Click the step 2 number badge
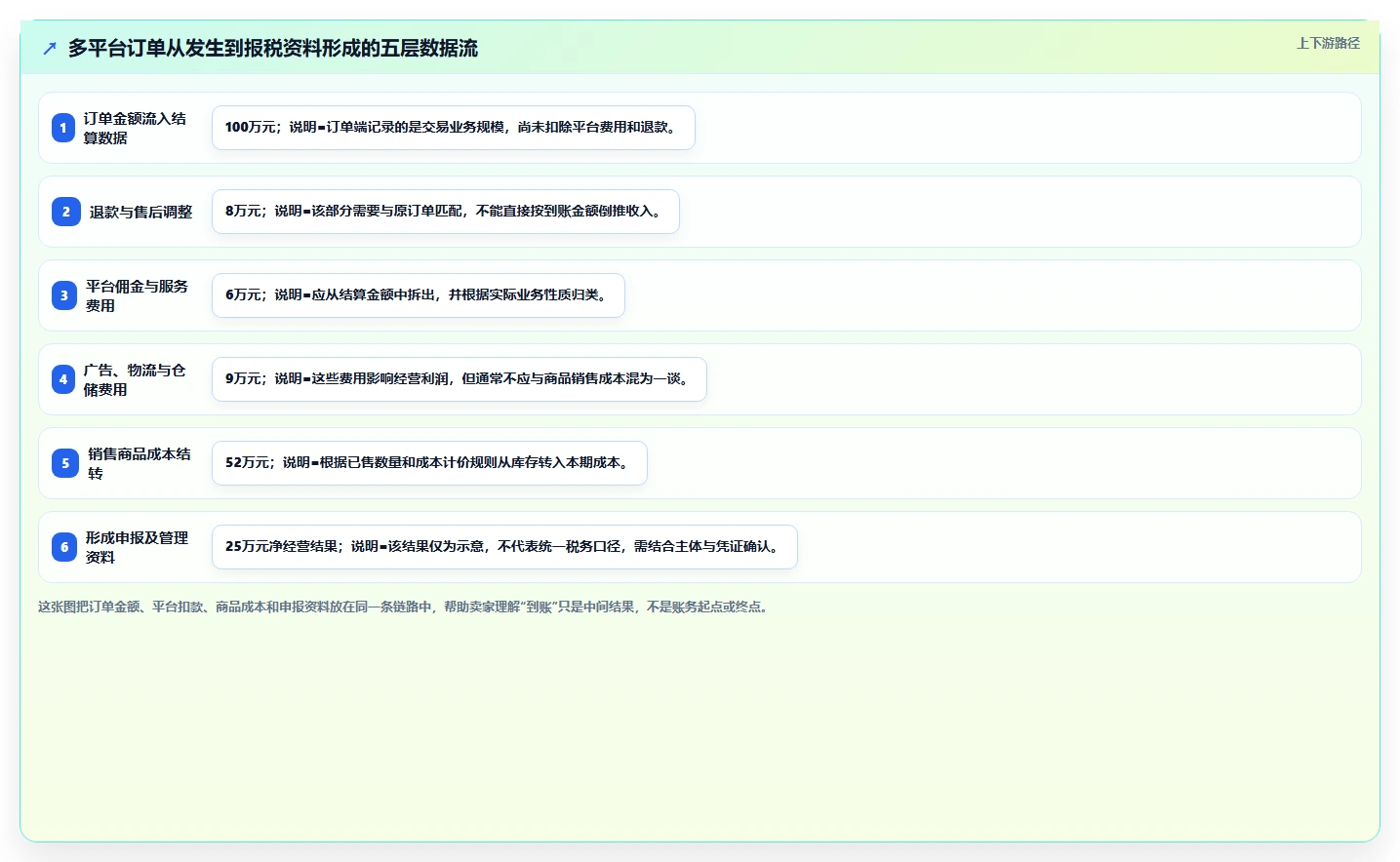 pyautogui.click(x=66, y=212)
